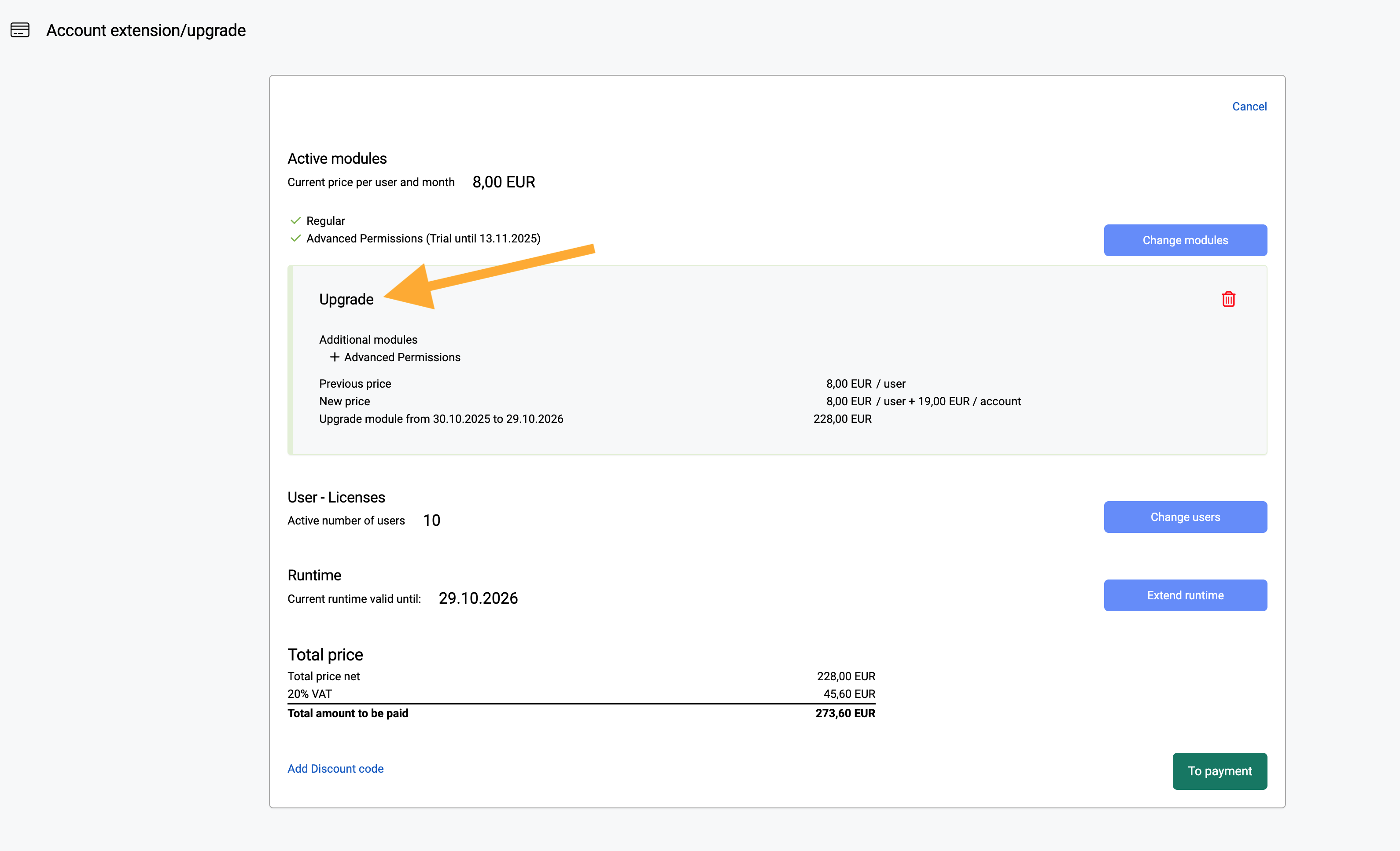This screenshot has height=851, width=1400.
Task: Click the green checkmark next to Regular
Action: (x=295, y=220)
